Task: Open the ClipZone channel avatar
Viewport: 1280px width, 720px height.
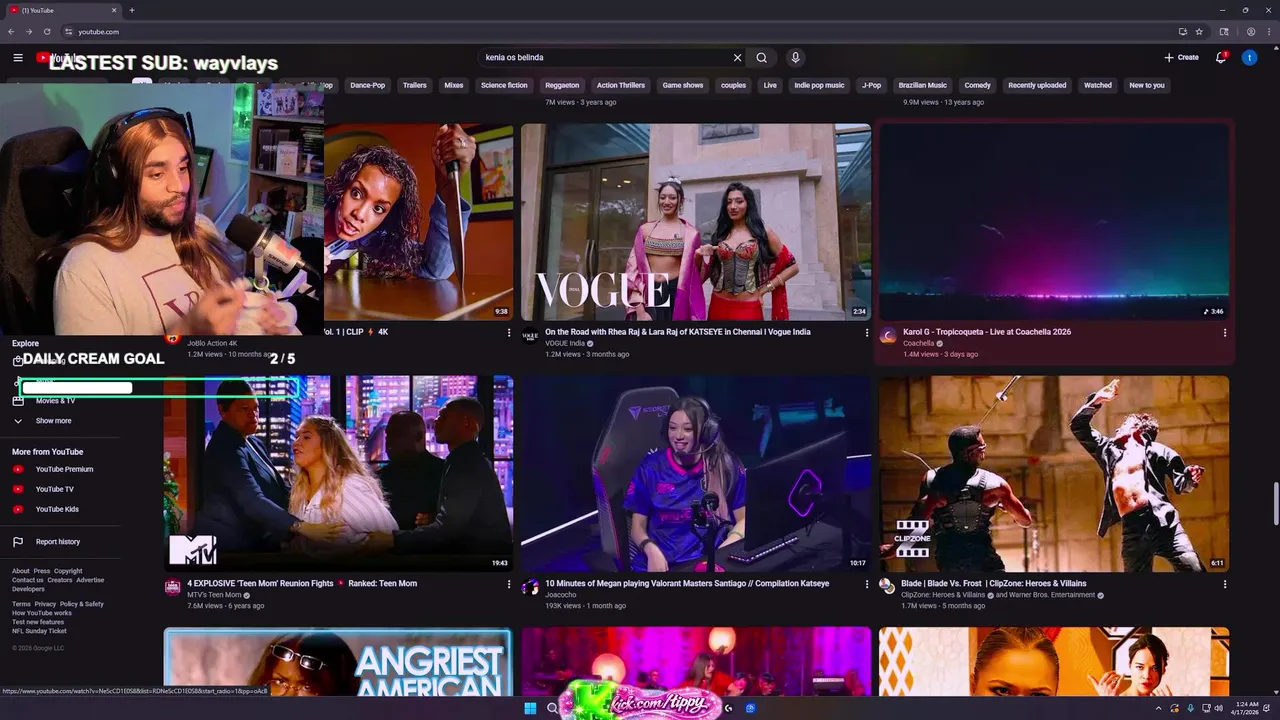Action: pos(887,587)
